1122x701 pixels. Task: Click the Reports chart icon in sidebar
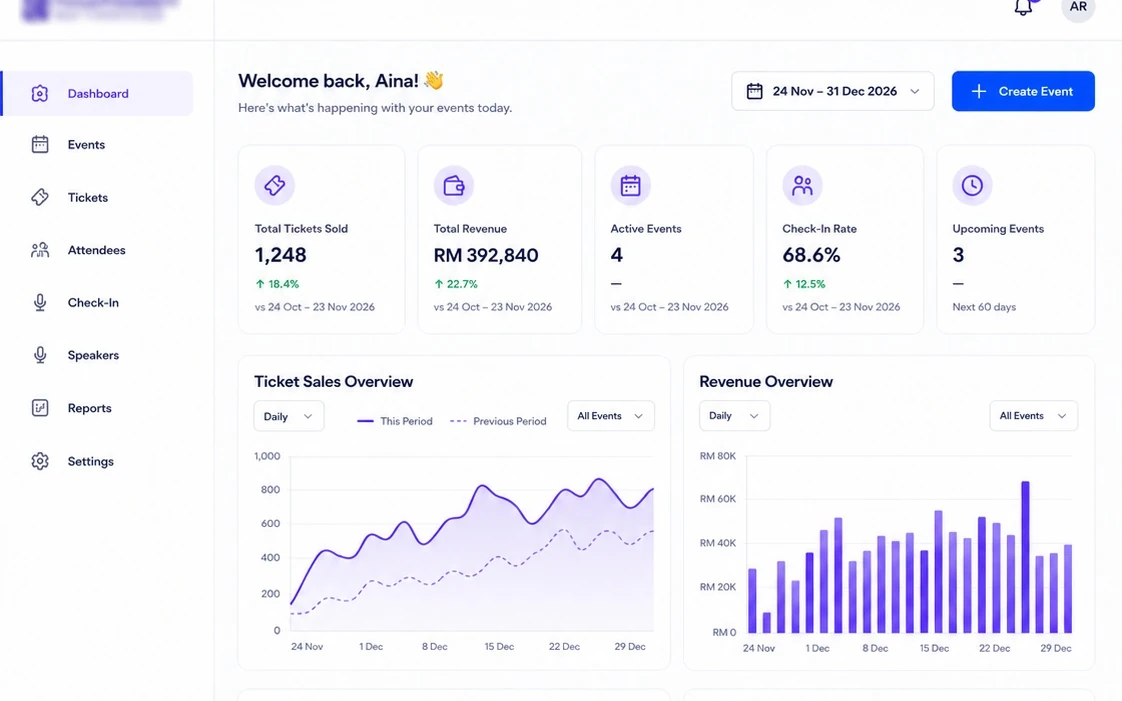pos(40,408)
